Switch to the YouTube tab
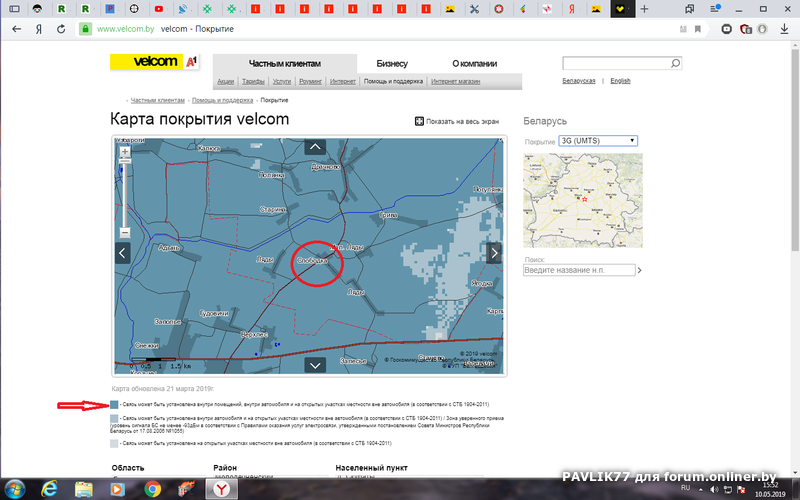 pos(159,9)
